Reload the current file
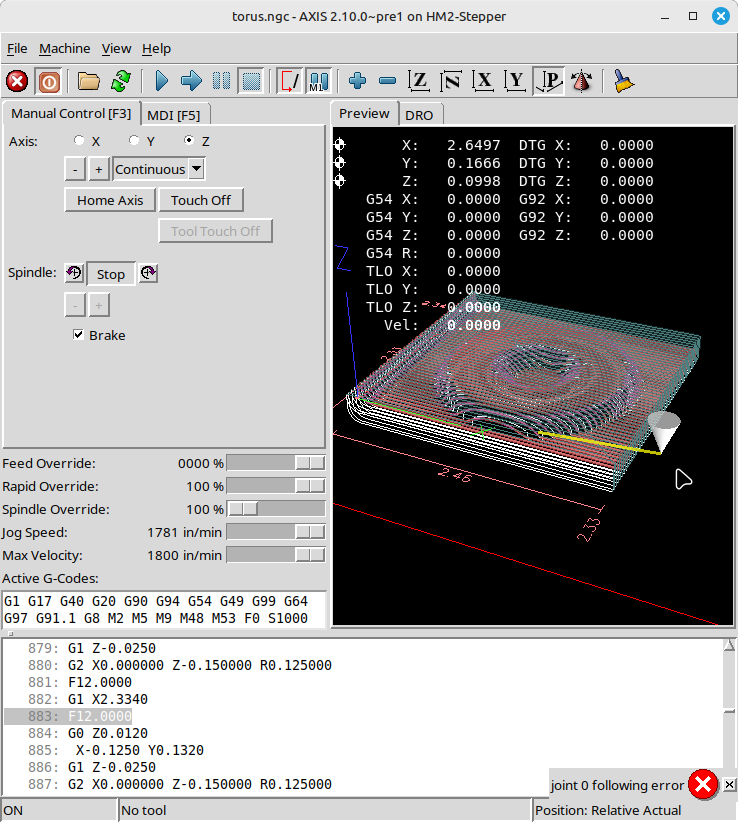This screenshot has height=822, width=738. [120, 81]
